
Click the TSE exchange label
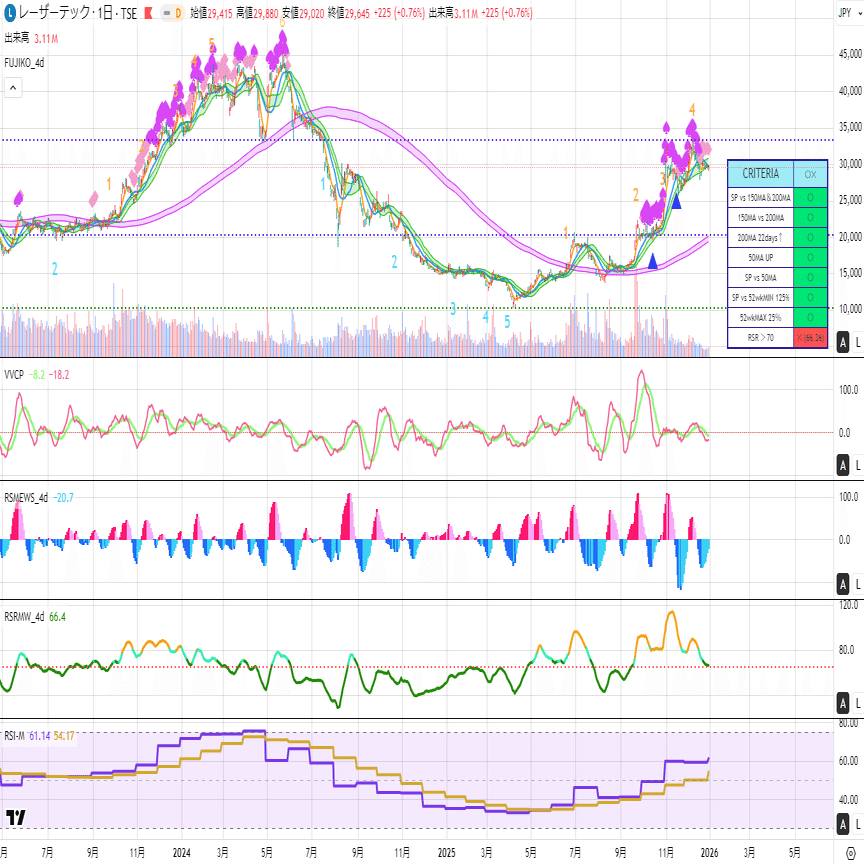(129, 13)
